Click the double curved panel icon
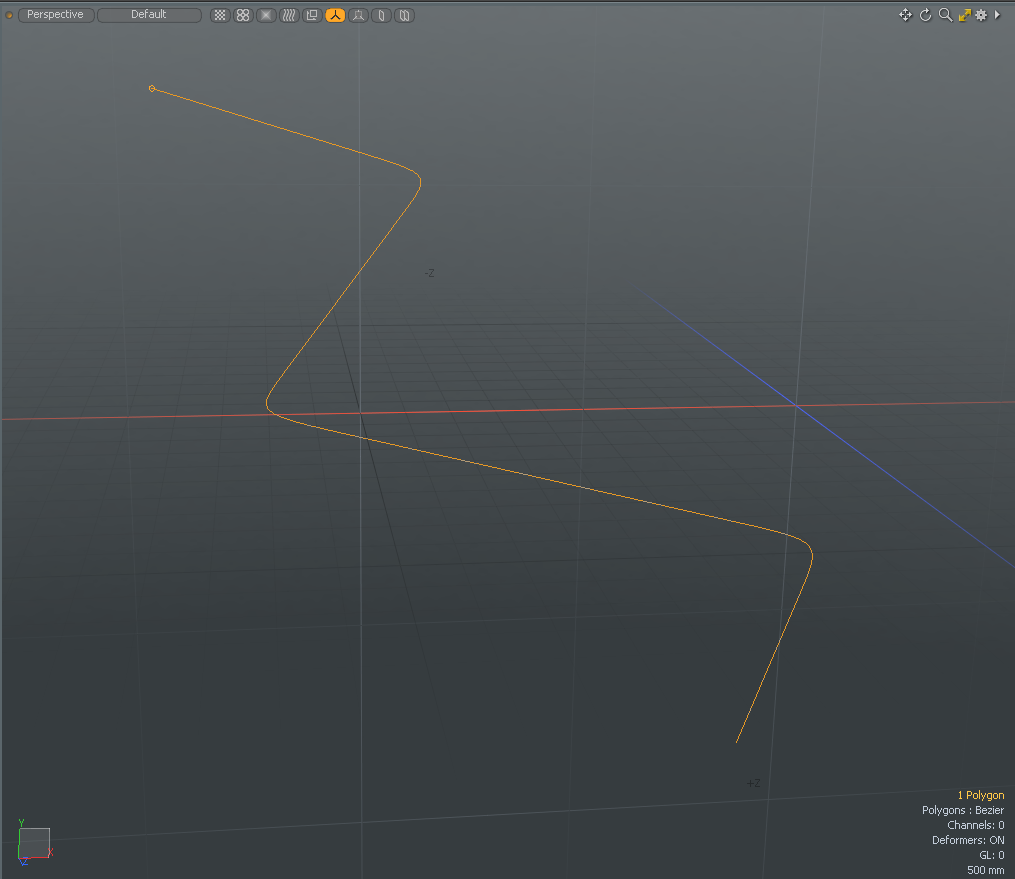 tap(404, 15)
